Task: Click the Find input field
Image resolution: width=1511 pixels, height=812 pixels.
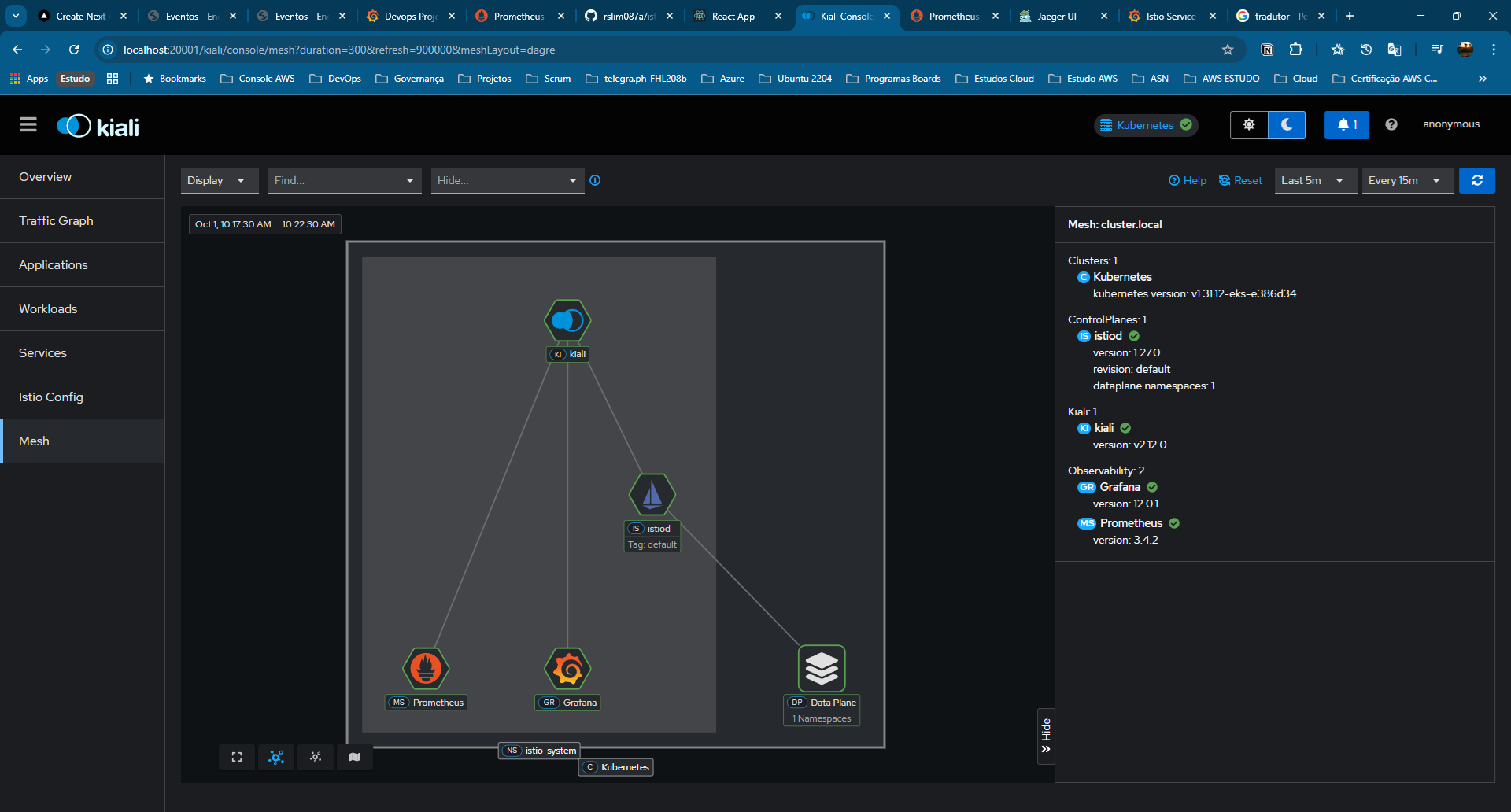Action: click(x=337, y=180)
